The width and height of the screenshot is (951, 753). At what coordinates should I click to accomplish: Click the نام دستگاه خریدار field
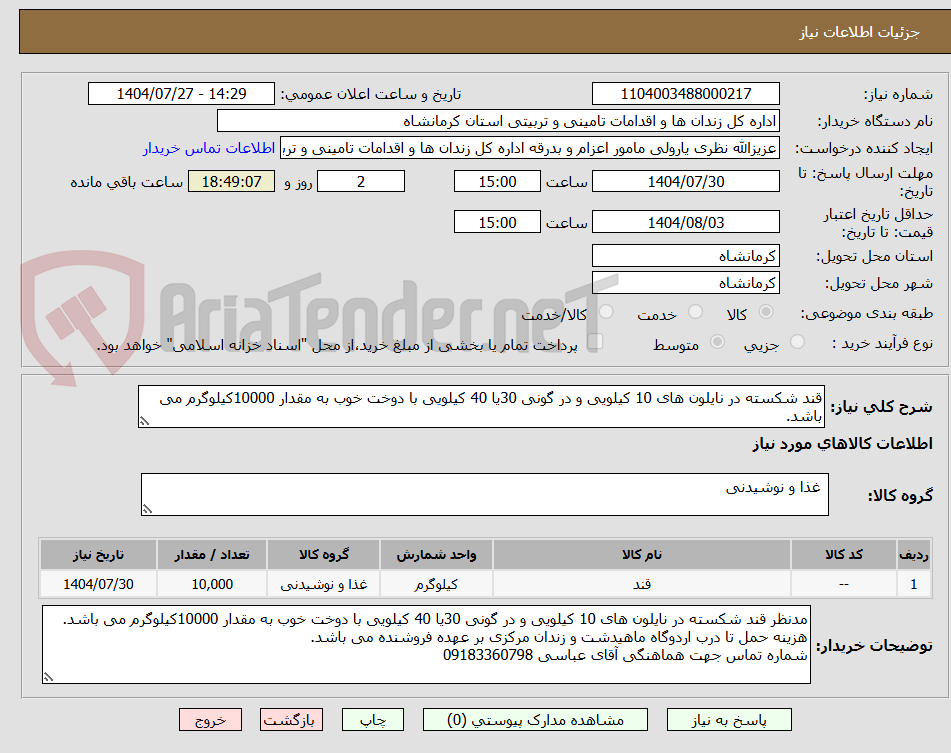(x=498, y=121)
